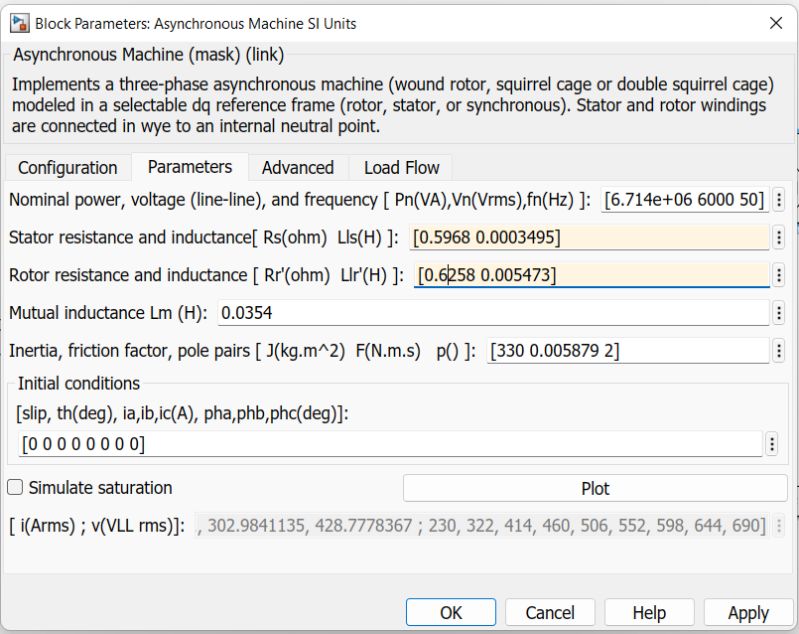This screenshot has height=634, width=799.
Task: Click the Stator resistance and inductance field
Action: coord(589,237)
